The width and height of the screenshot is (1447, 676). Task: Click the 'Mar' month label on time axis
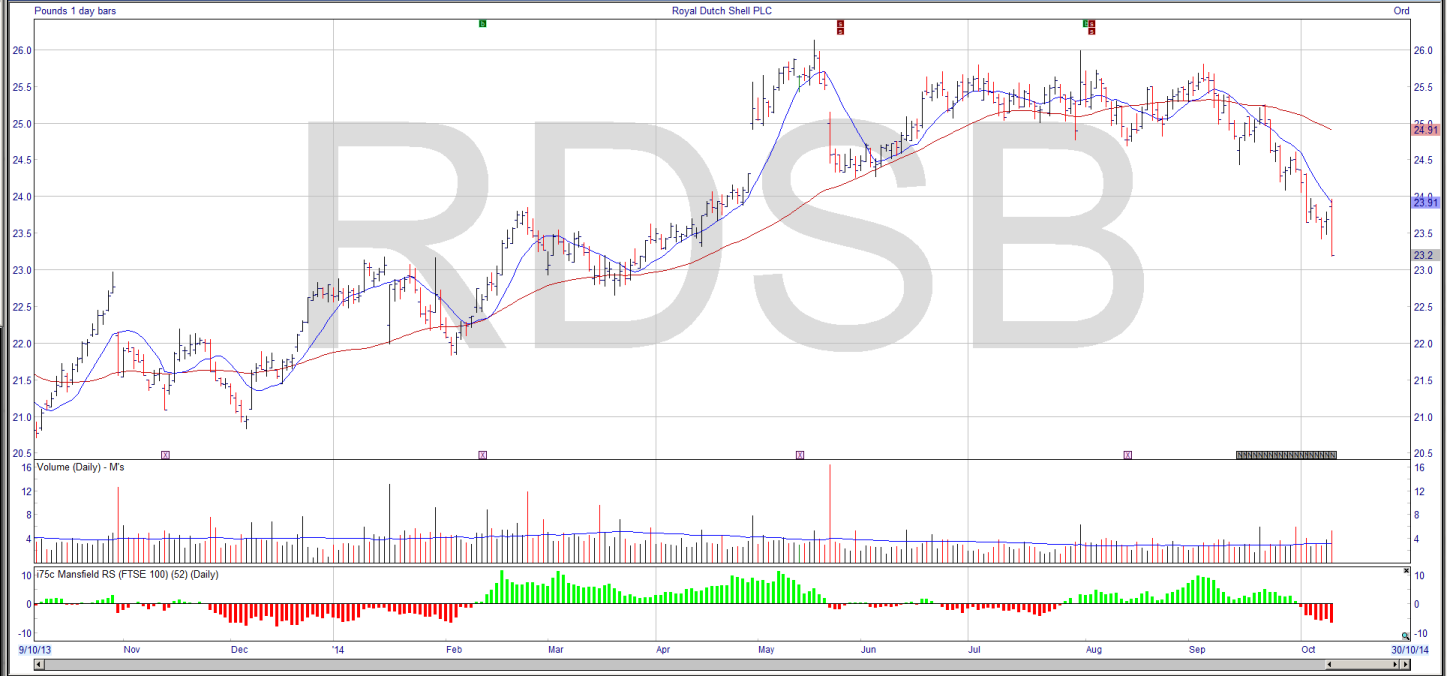tap(556, 650)
